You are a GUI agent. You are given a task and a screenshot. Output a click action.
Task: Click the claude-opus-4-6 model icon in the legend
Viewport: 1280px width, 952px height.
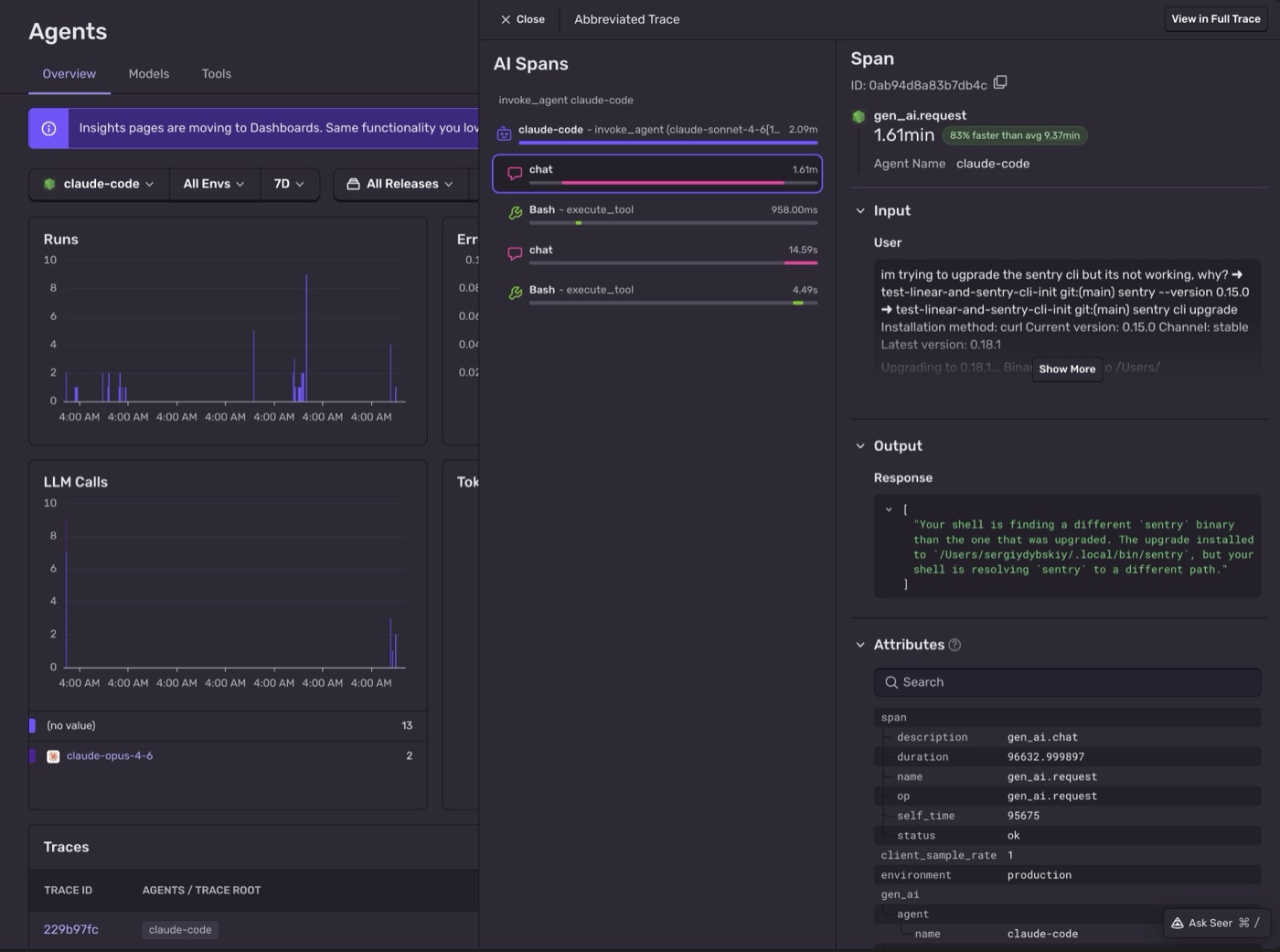(53, 755)
